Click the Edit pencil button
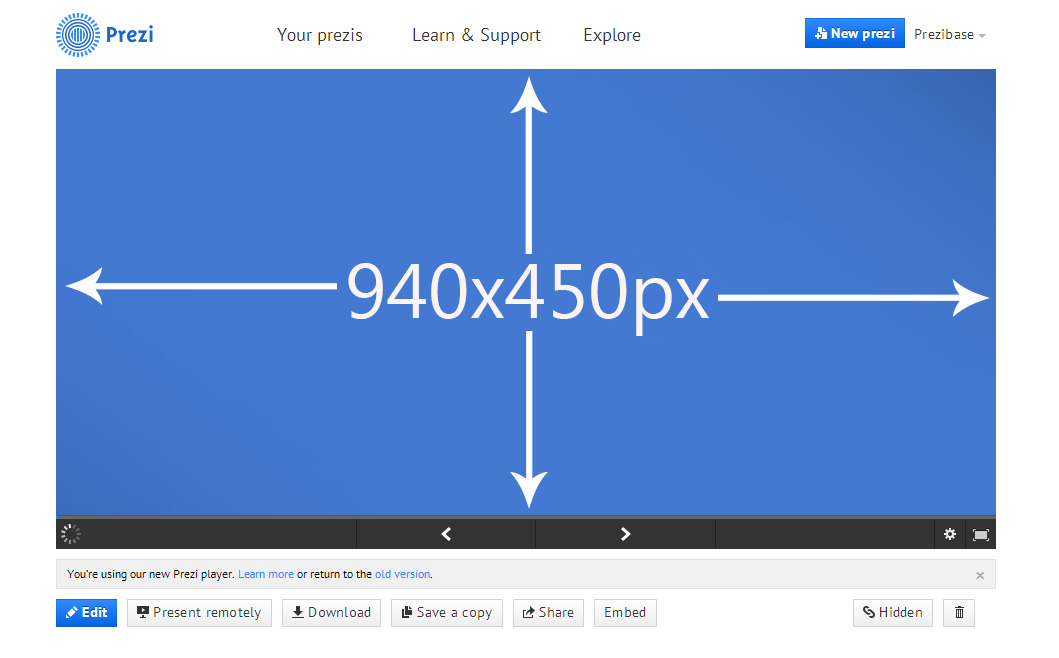The image size is (1059, 658). point(86,612)
